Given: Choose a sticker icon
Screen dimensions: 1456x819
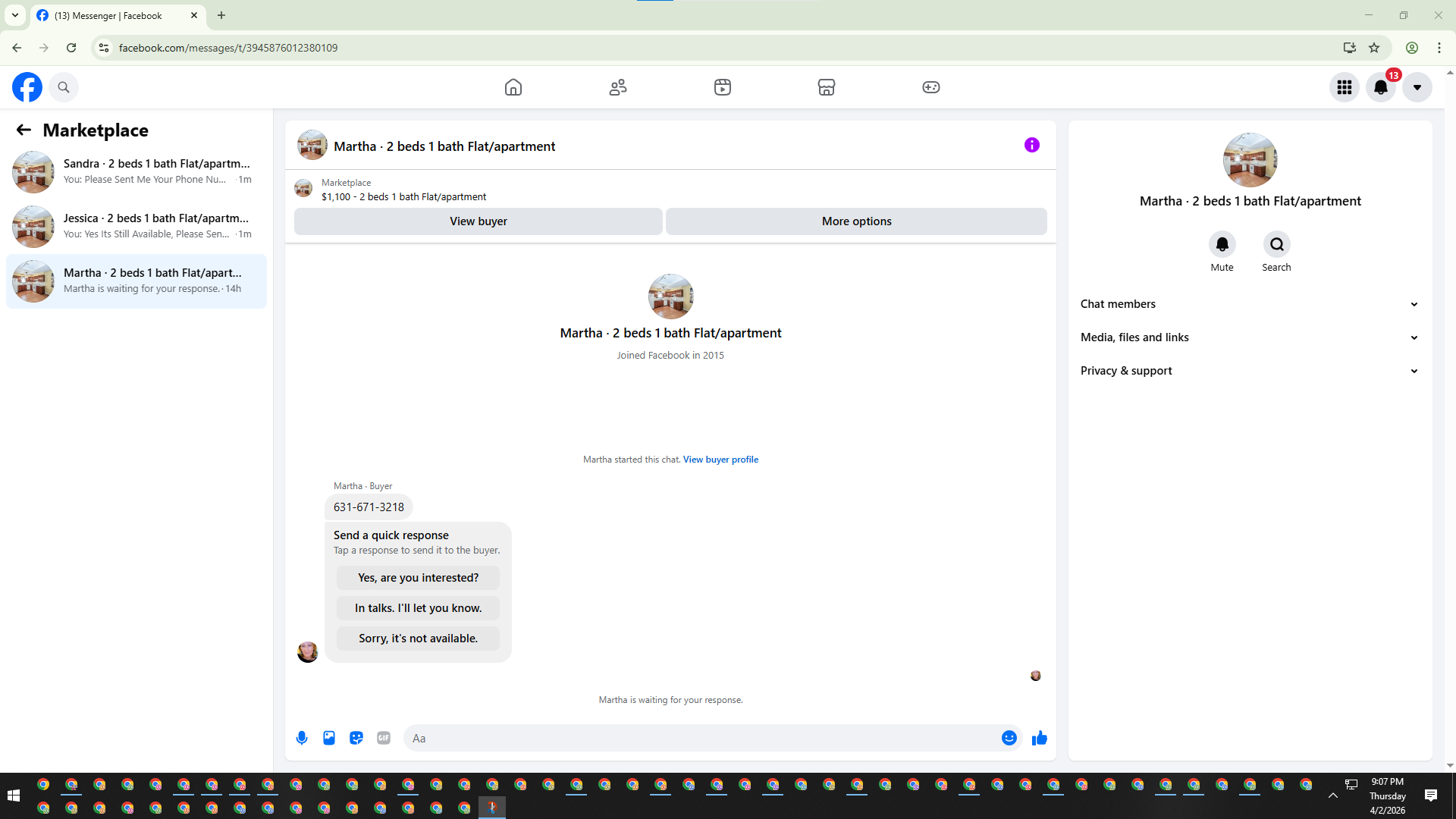Looking at the screenshot, I should click(356, 738).
